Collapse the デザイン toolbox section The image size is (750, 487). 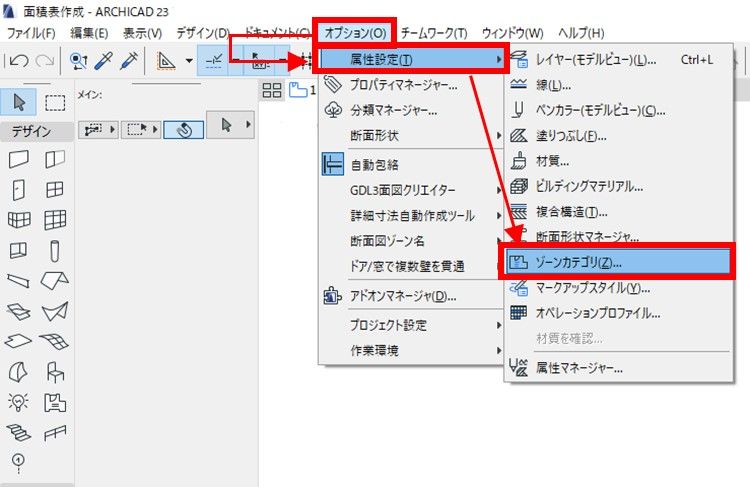click(37, 131)
